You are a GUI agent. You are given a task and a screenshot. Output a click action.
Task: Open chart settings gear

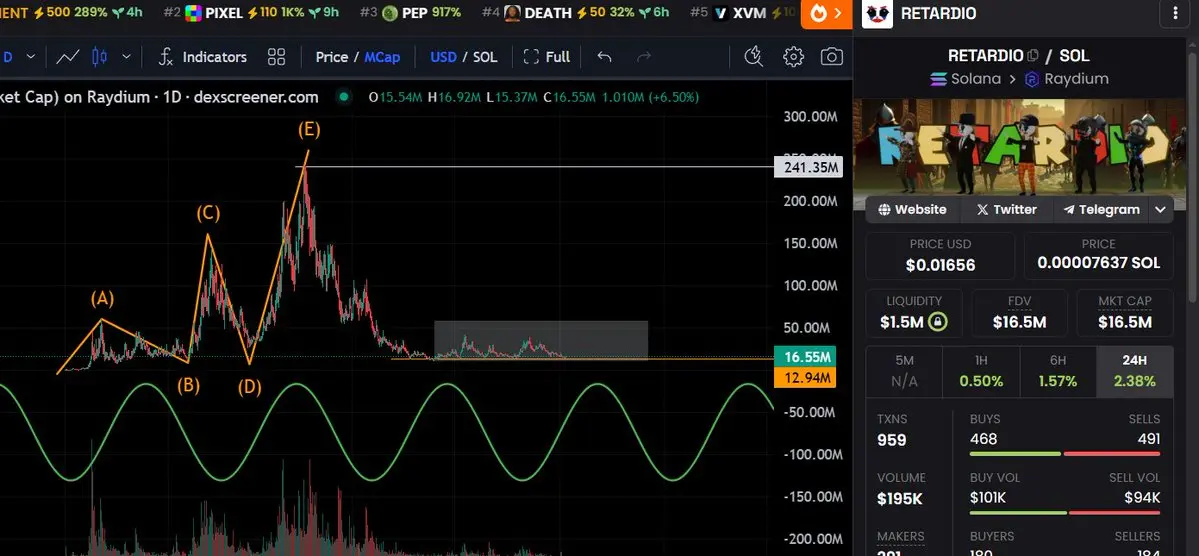[x=794, y=57]
